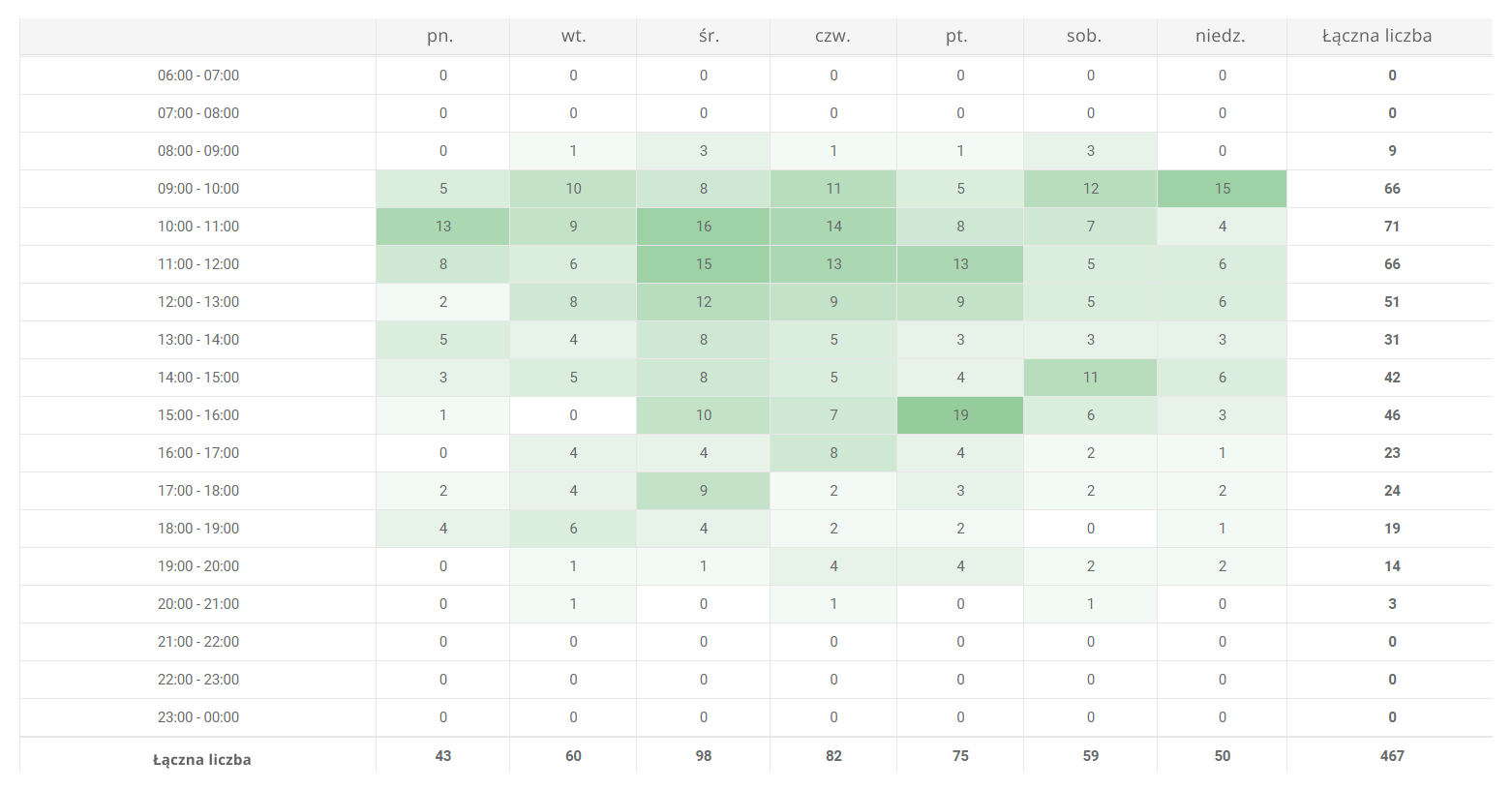Viewport: 1512px width, 790px height.
Task: Click the darkest green cell showing 19
Action: [960, 415]
